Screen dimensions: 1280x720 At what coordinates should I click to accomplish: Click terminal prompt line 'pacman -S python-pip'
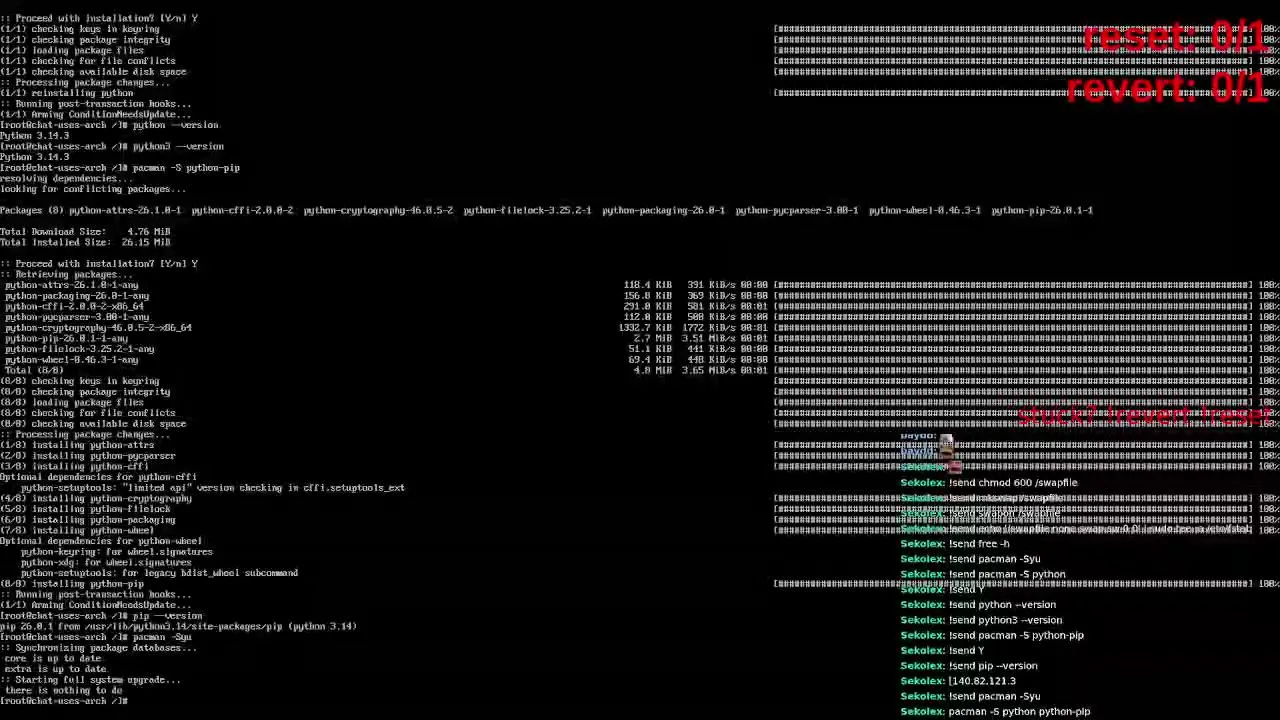pos(120,168)
